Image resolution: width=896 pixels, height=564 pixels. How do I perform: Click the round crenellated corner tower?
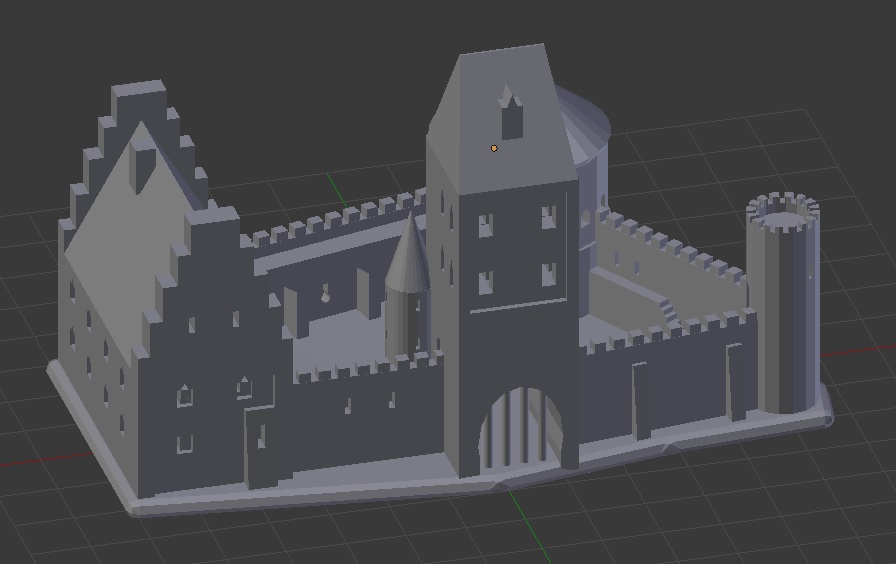tap(783, 303)
